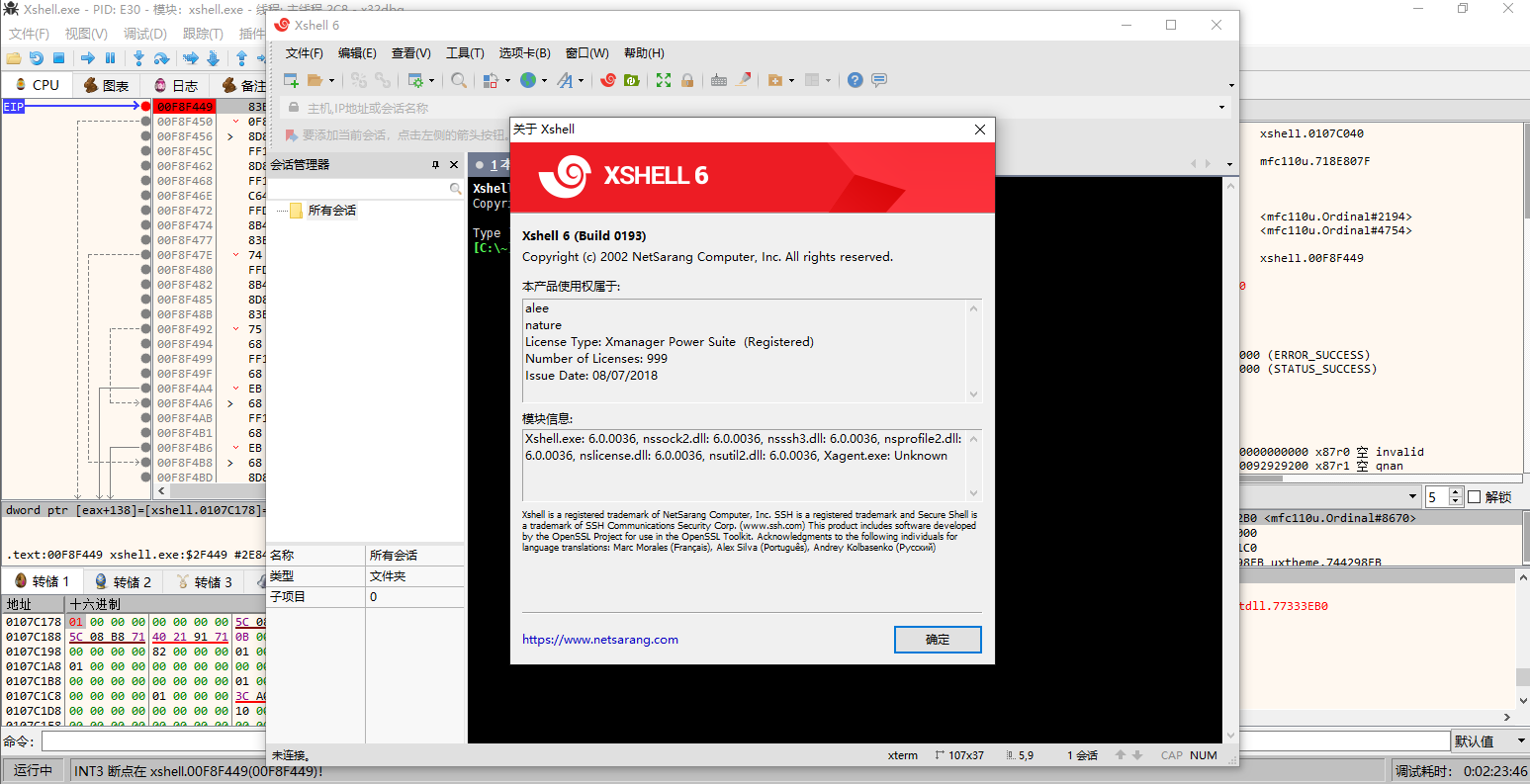This screenshot has width=1530, height=784.
Task: Open the https://www.netsarang.com link
Action: 600,640
